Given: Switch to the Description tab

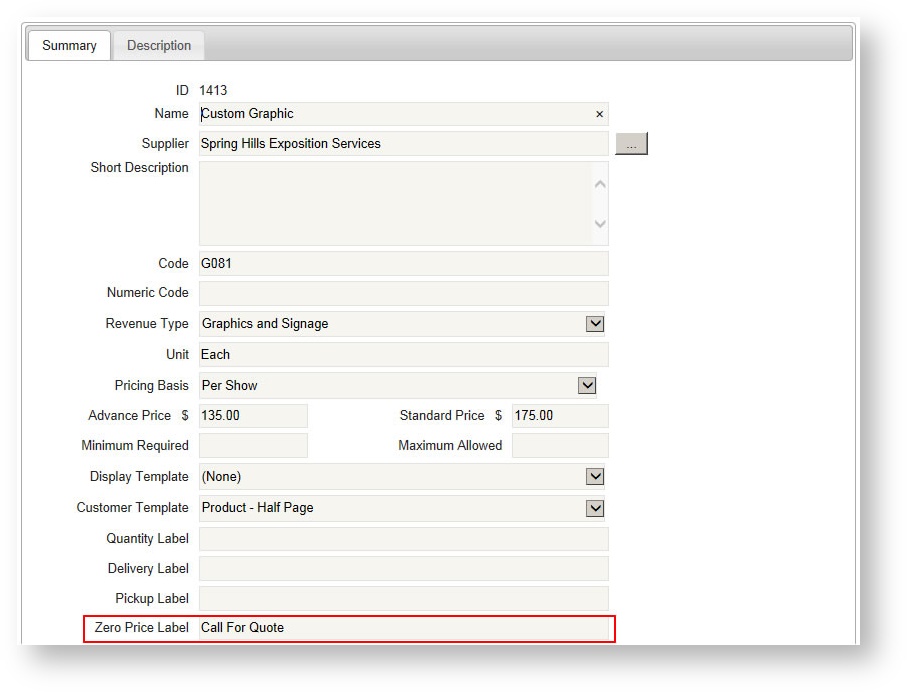Looking at the screenshot, I should coord(159,46).
